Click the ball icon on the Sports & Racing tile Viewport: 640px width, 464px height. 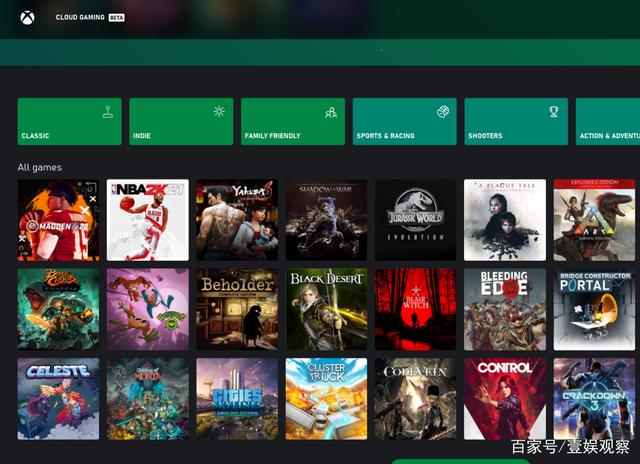click(443, 111)
